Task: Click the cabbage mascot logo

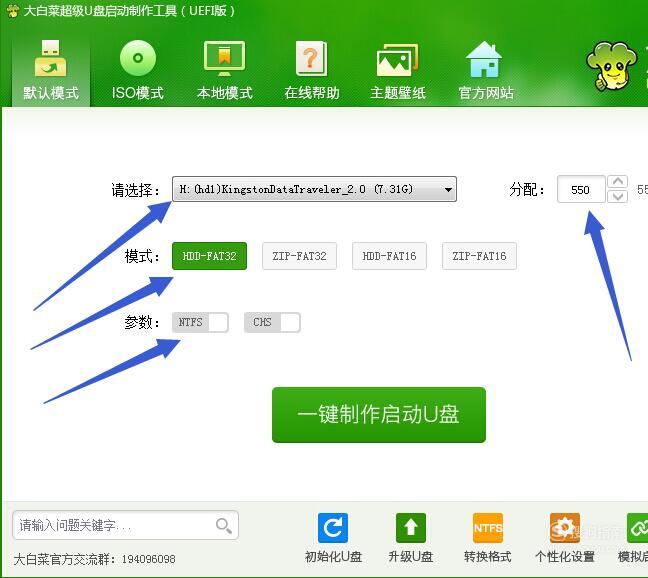Action: 612,65
